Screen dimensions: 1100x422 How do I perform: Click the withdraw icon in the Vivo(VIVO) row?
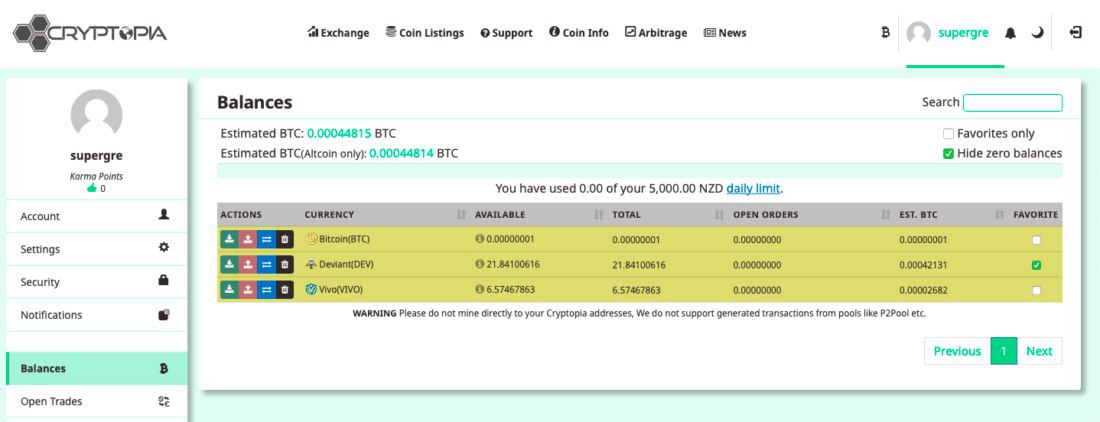pos(248,290)
